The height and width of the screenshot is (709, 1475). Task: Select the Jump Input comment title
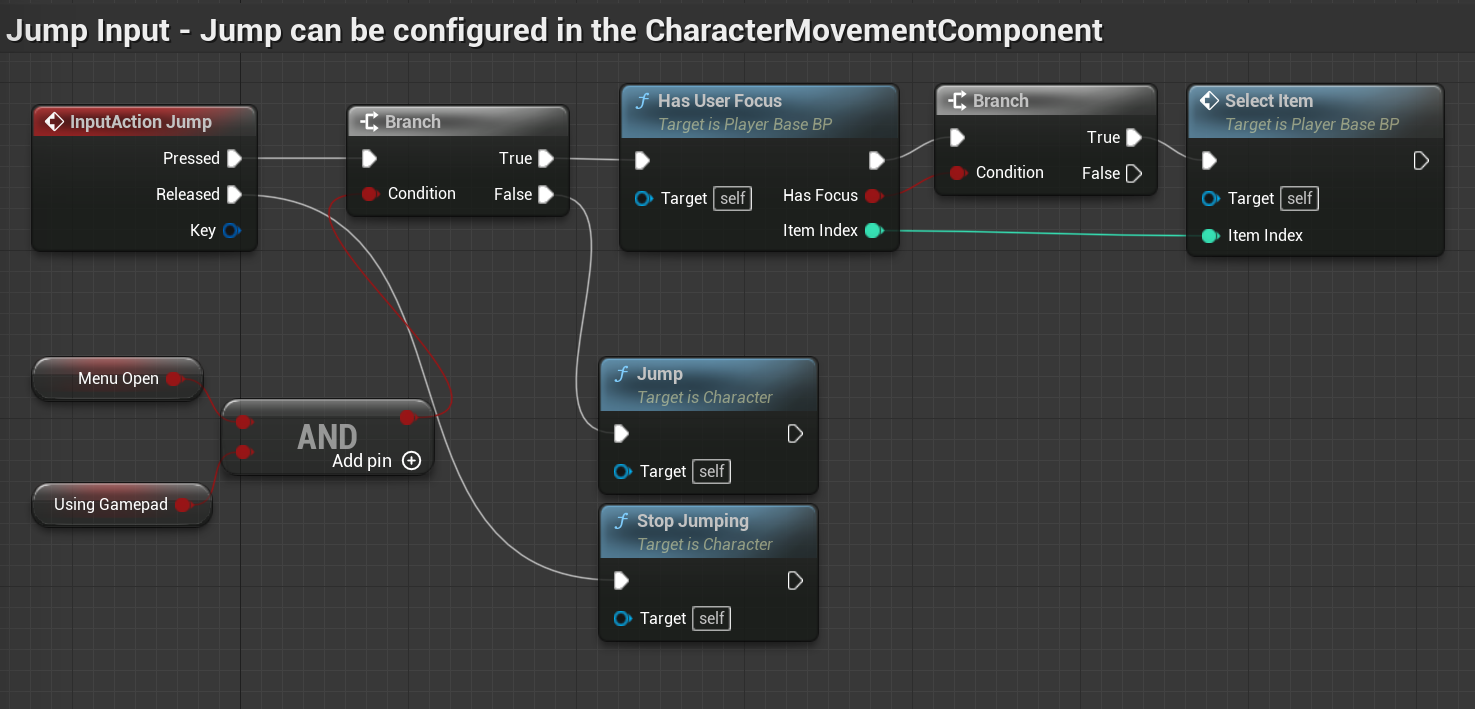pyautogui.click(x=554, y=31)
